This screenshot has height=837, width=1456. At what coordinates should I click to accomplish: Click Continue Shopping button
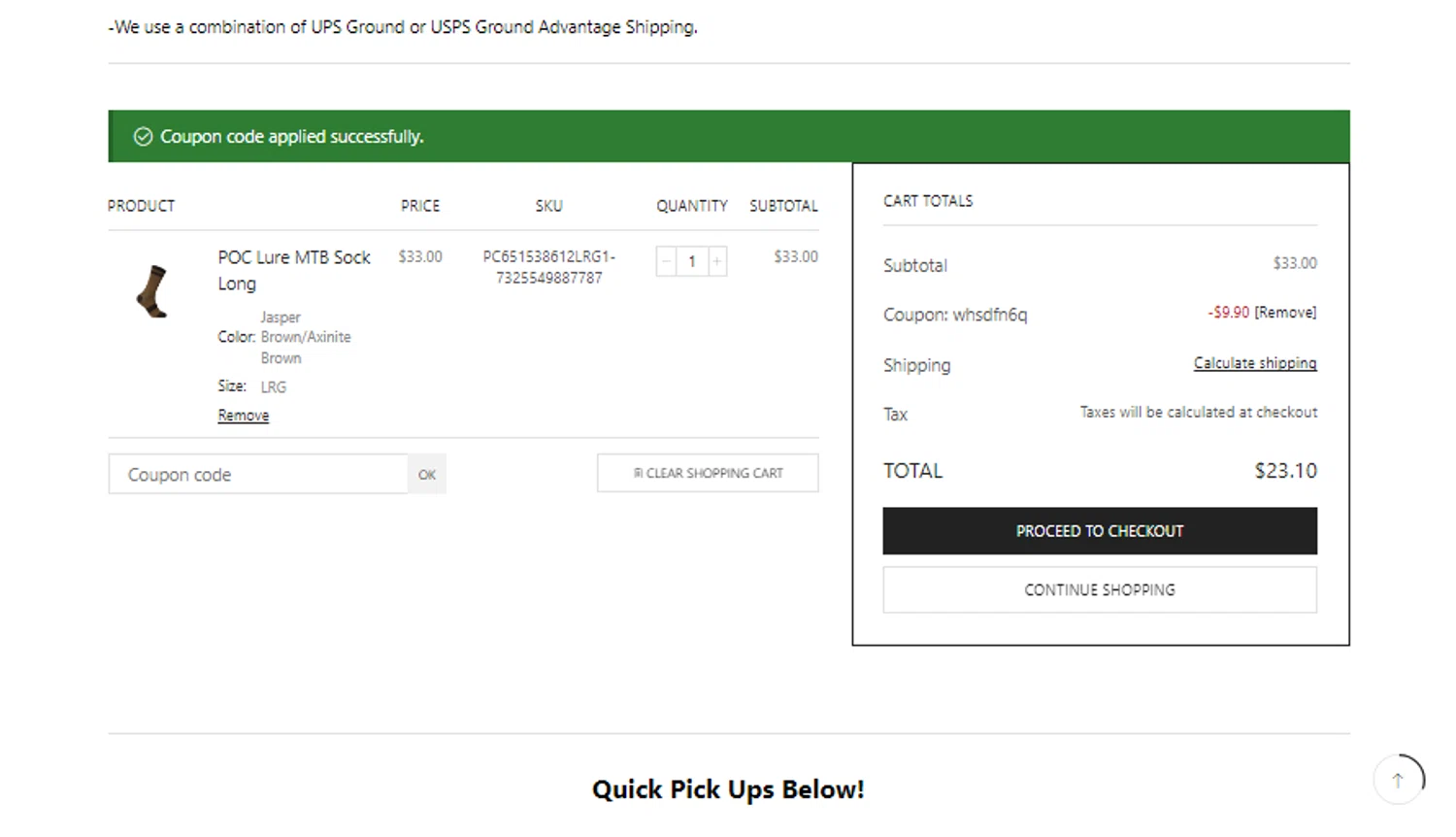[x=1100, y=590]
